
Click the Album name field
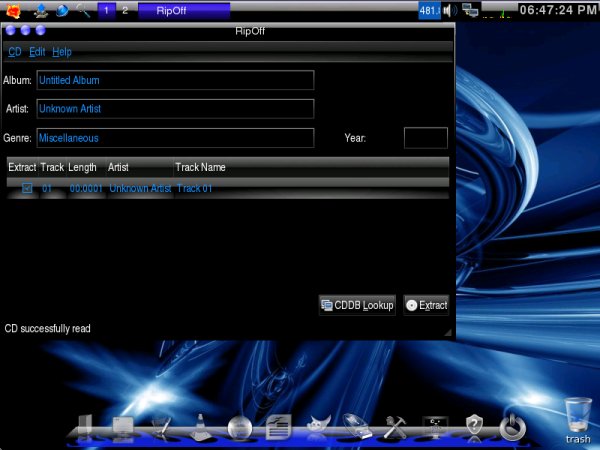tap(175, 80)
